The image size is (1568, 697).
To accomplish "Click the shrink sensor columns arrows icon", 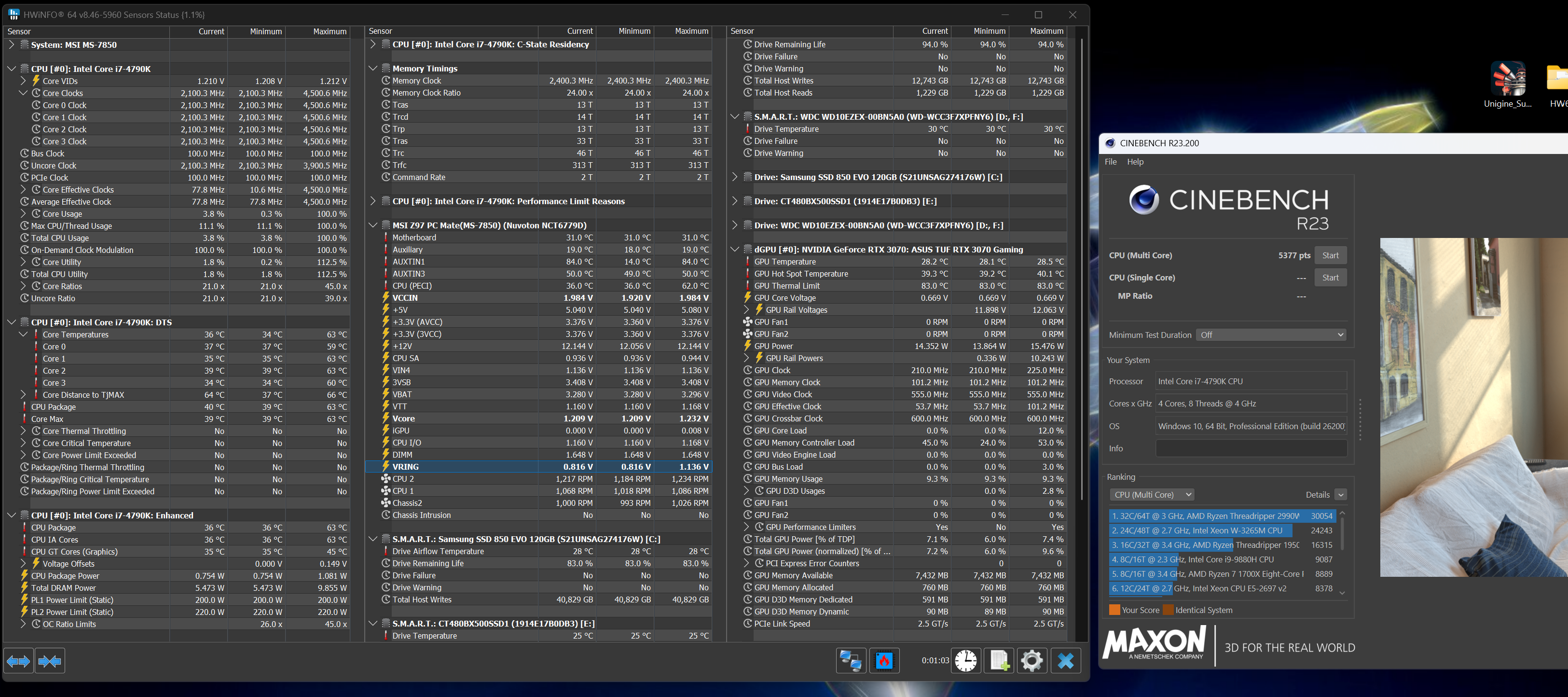I will coord(50,660).
